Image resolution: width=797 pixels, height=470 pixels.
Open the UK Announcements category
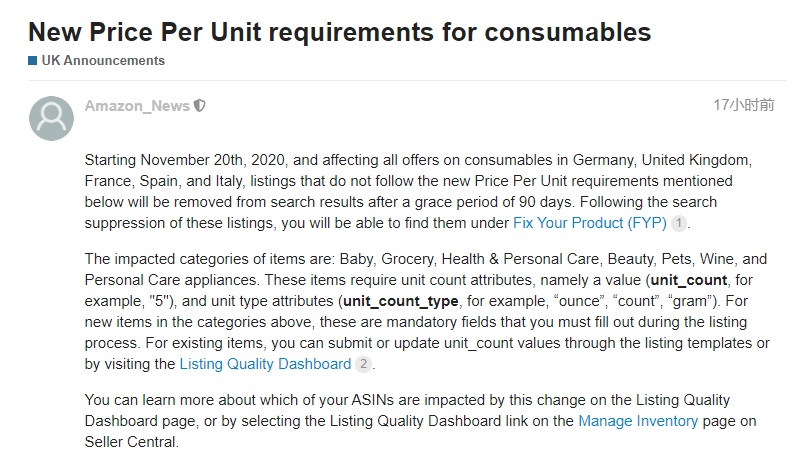point(103,61)
